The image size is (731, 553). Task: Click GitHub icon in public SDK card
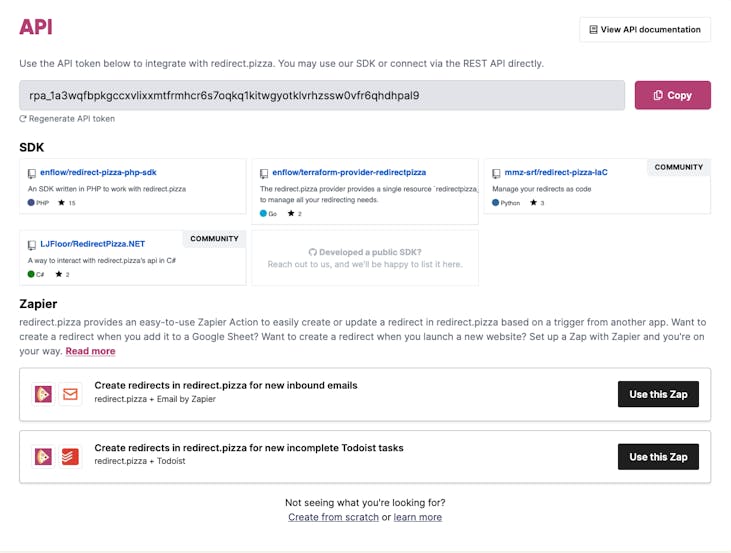click(312, 252)
